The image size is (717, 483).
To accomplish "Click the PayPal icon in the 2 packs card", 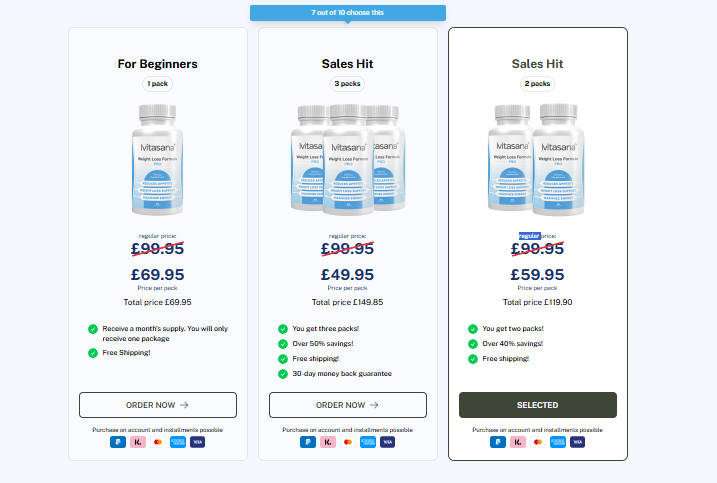I will [x=498, y=441].
